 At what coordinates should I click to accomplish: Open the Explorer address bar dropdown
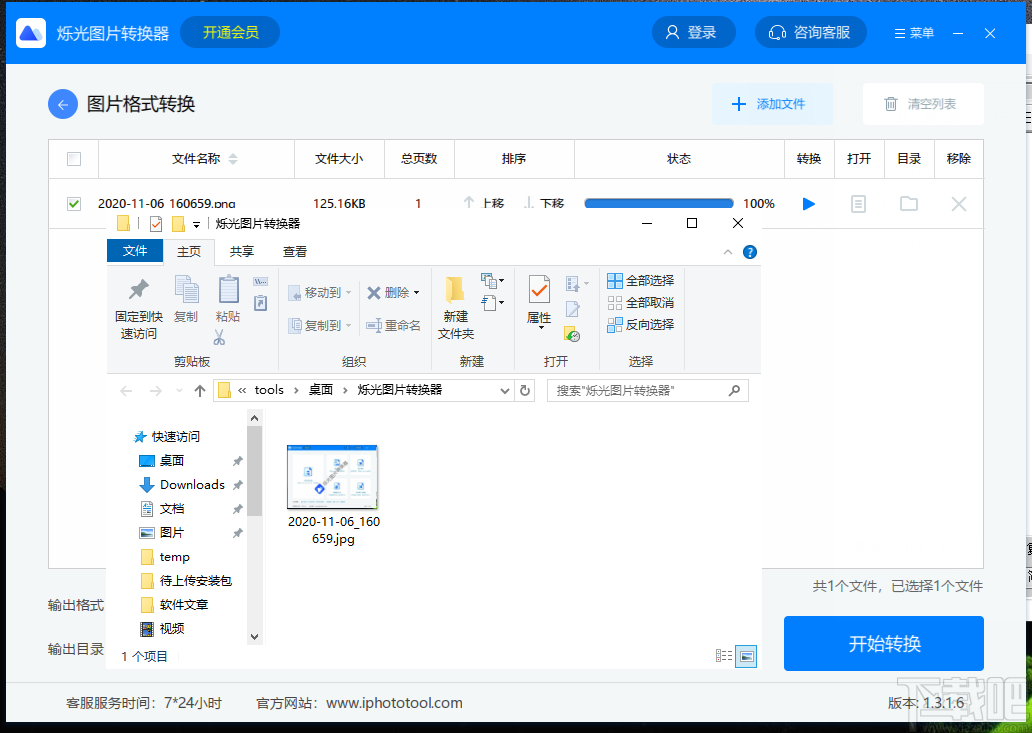point(505,390)
